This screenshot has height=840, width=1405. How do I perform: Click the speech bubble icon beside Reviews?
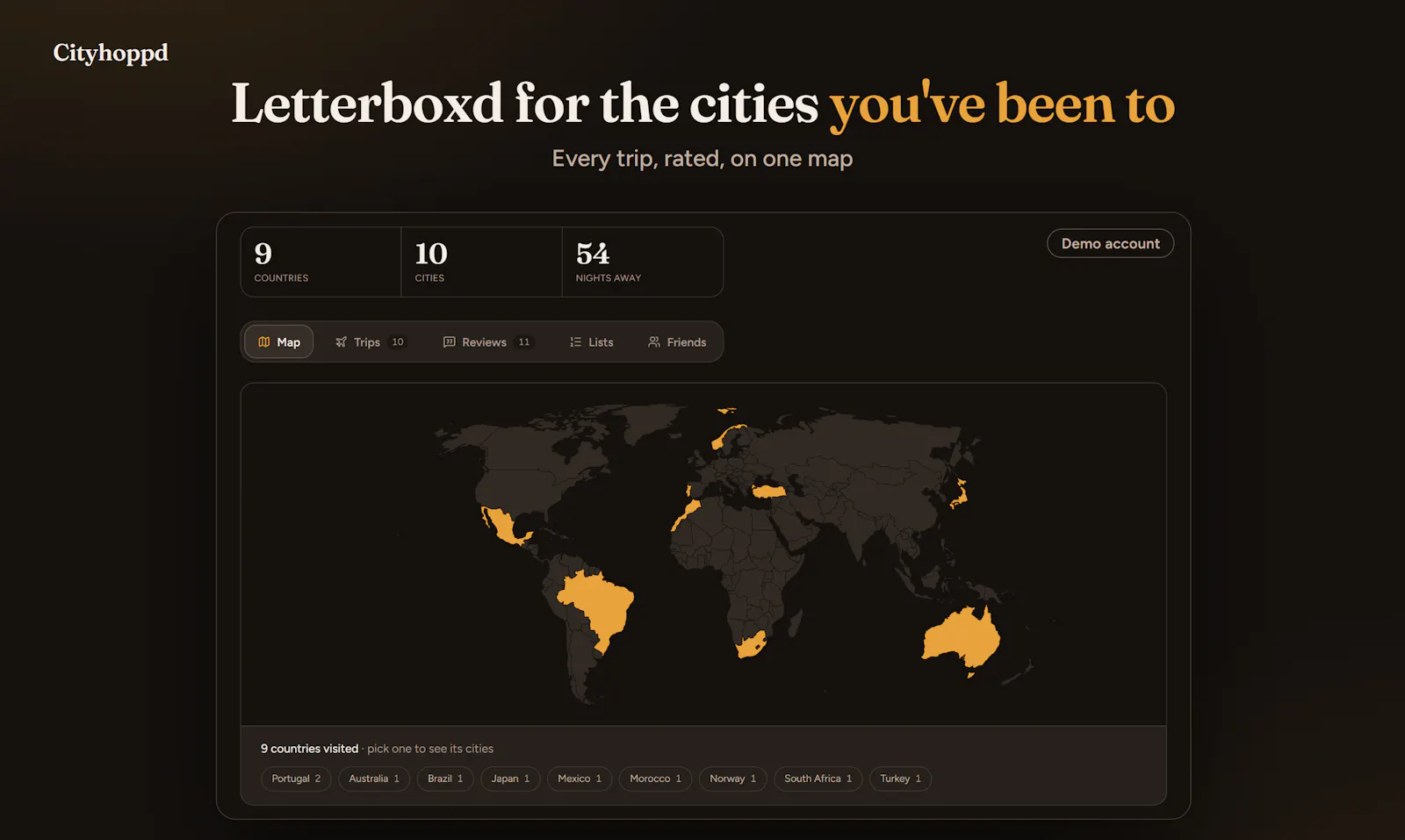coord(450,342)
